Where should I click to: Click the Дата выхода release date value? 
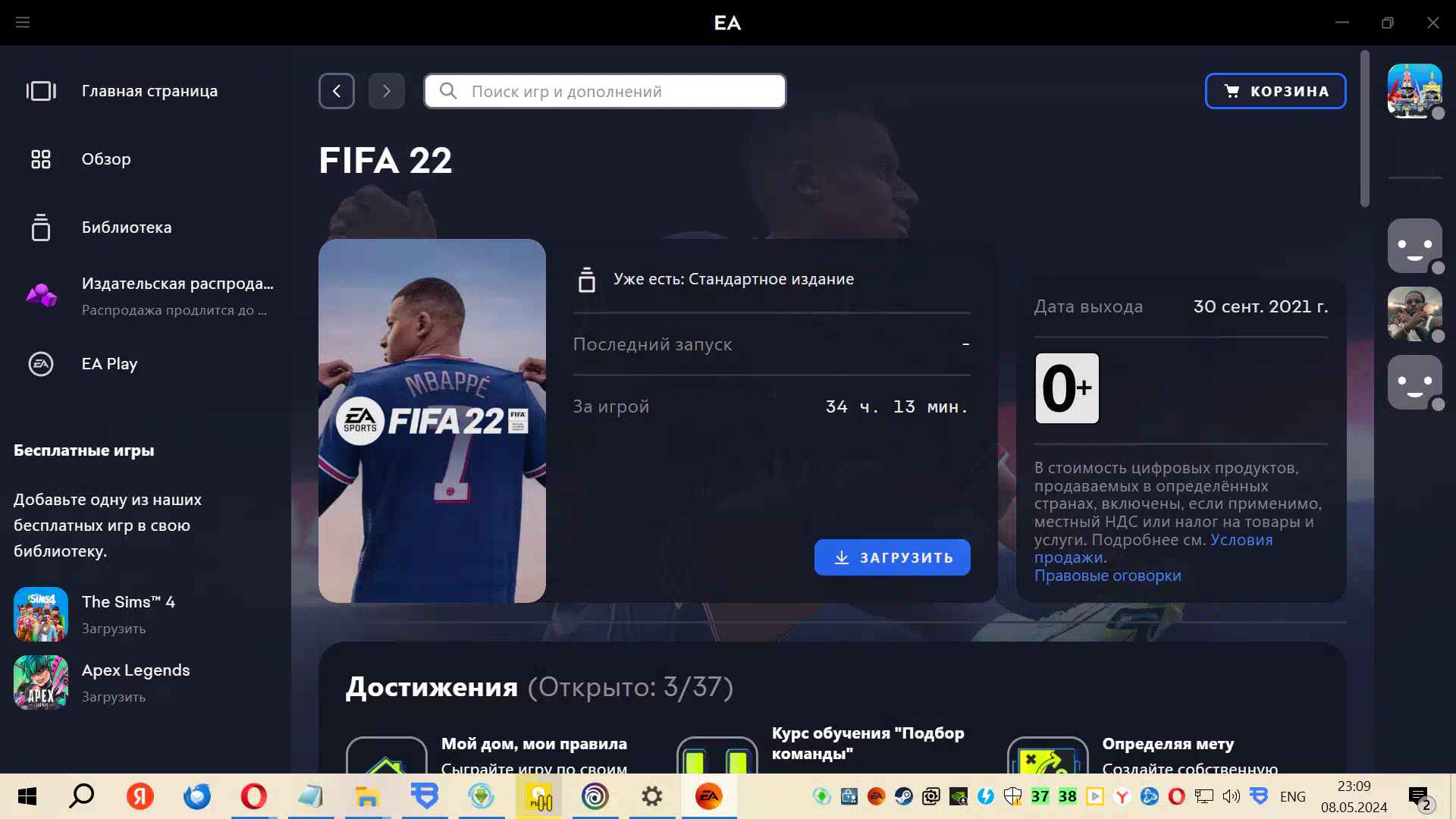point(1260,307)
